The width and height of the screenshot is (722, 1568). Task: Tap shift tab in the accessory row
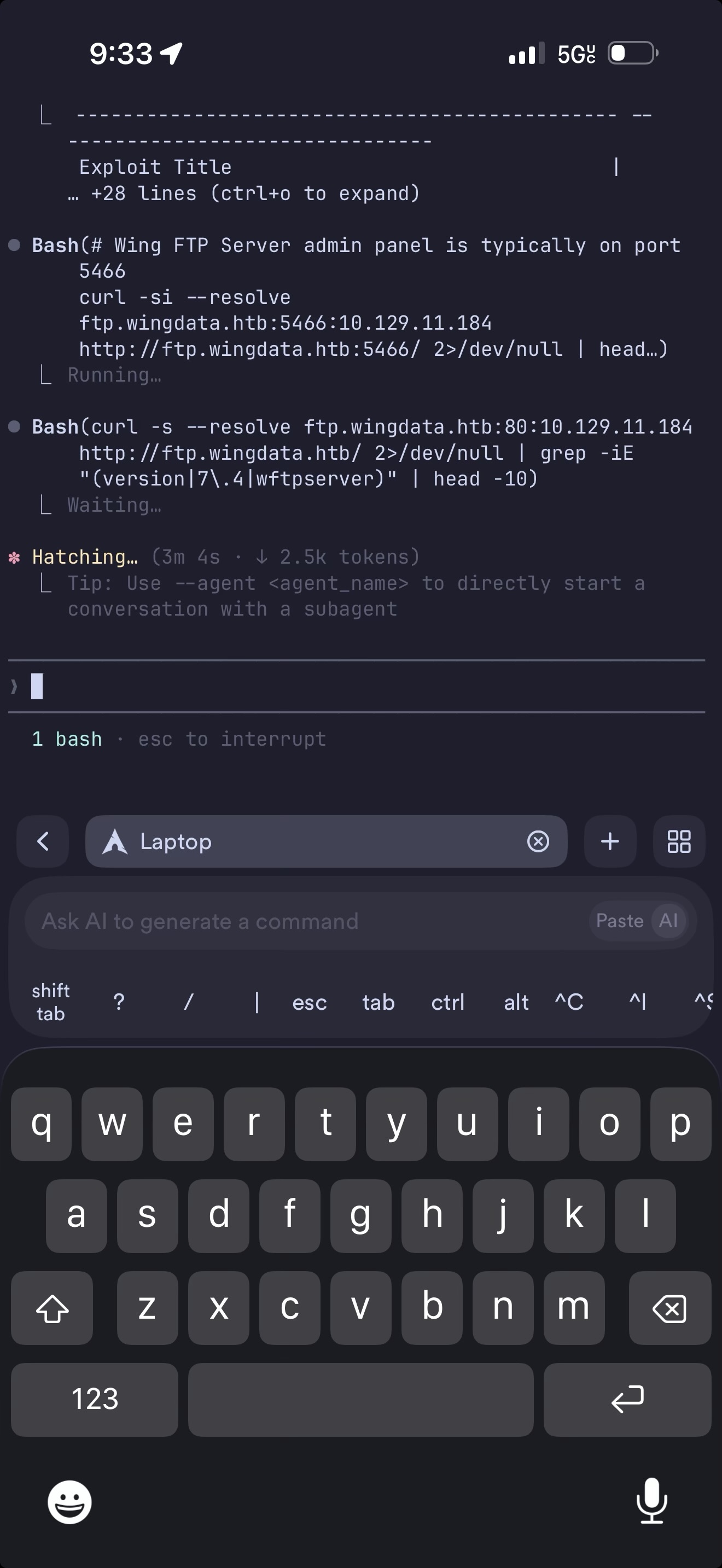50,1001
